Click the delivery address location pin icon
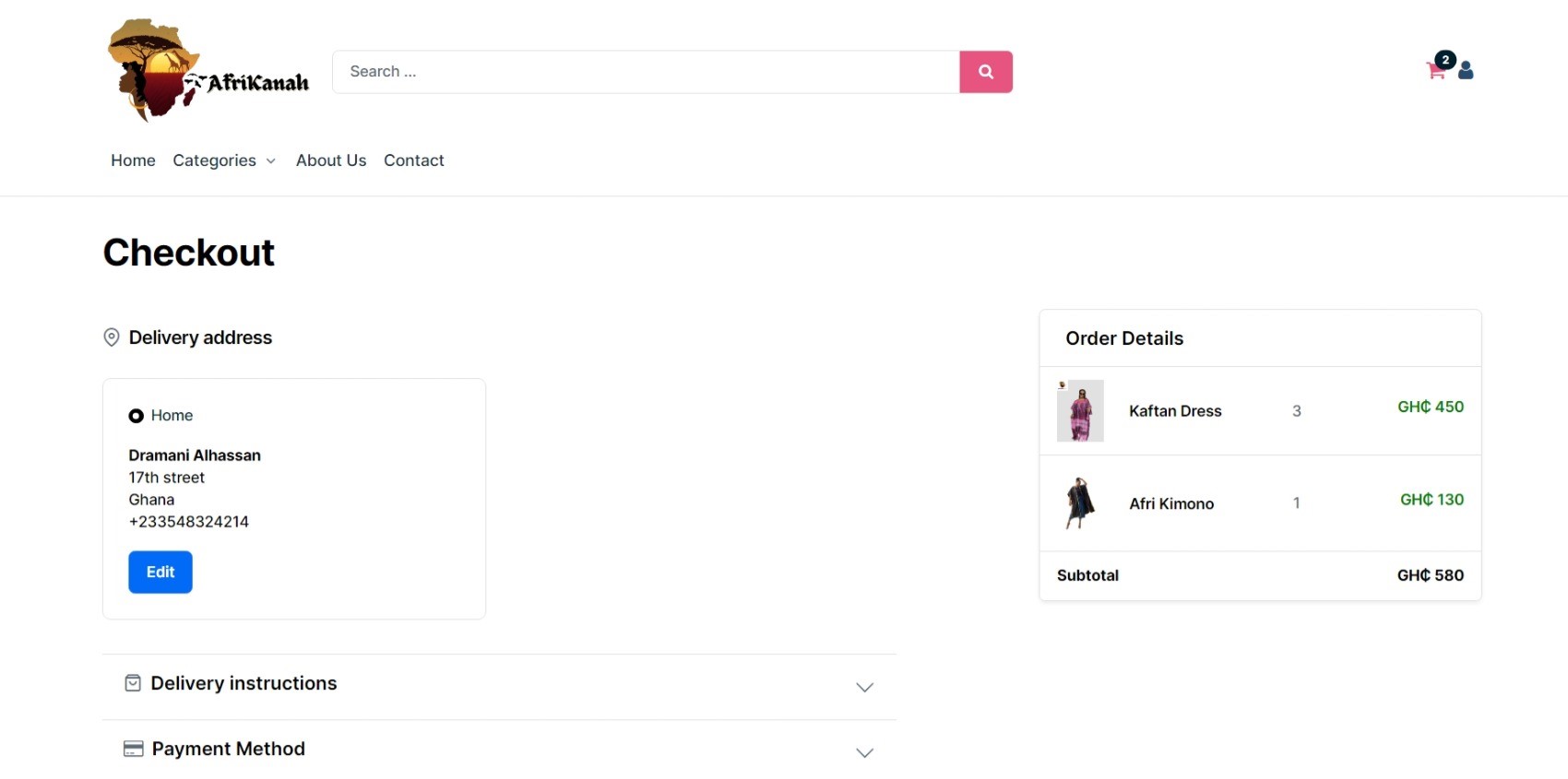 click(x=112, y=337)
